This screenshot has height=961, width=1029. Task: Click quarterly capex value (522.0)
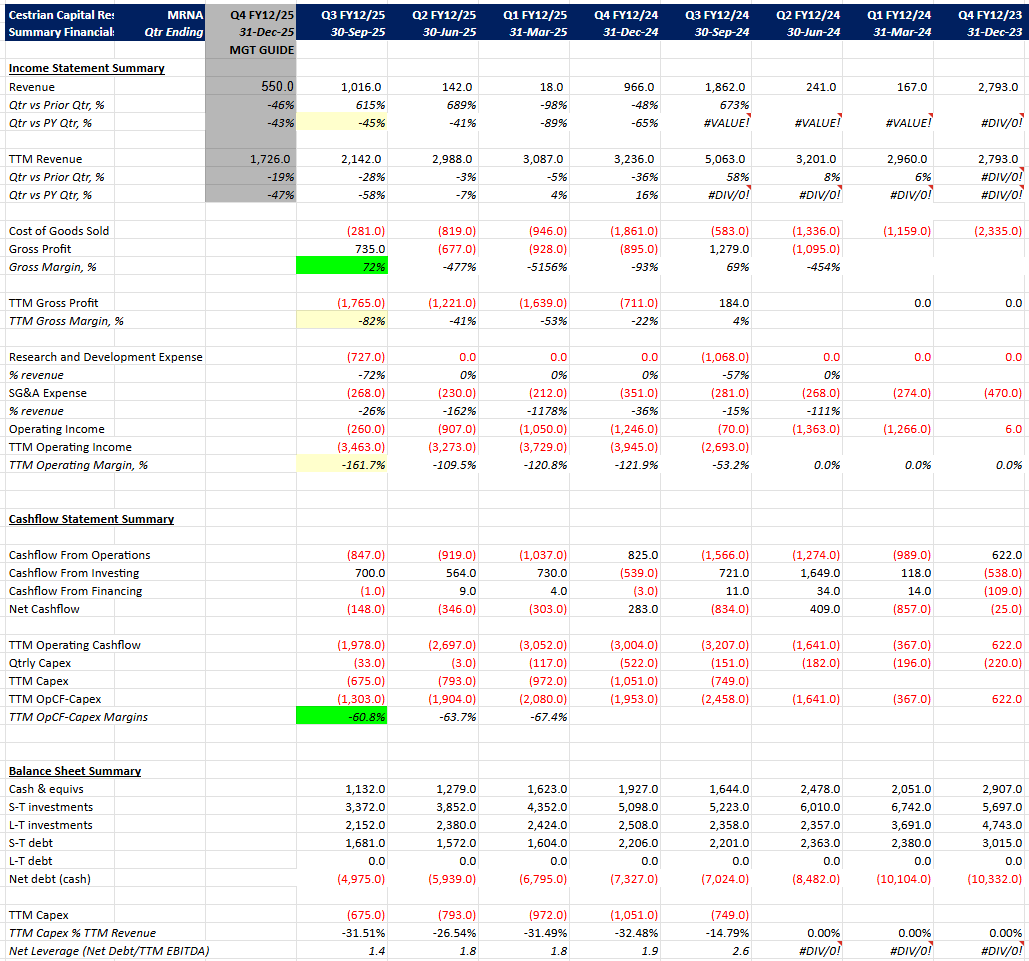[x=639, y=663]
